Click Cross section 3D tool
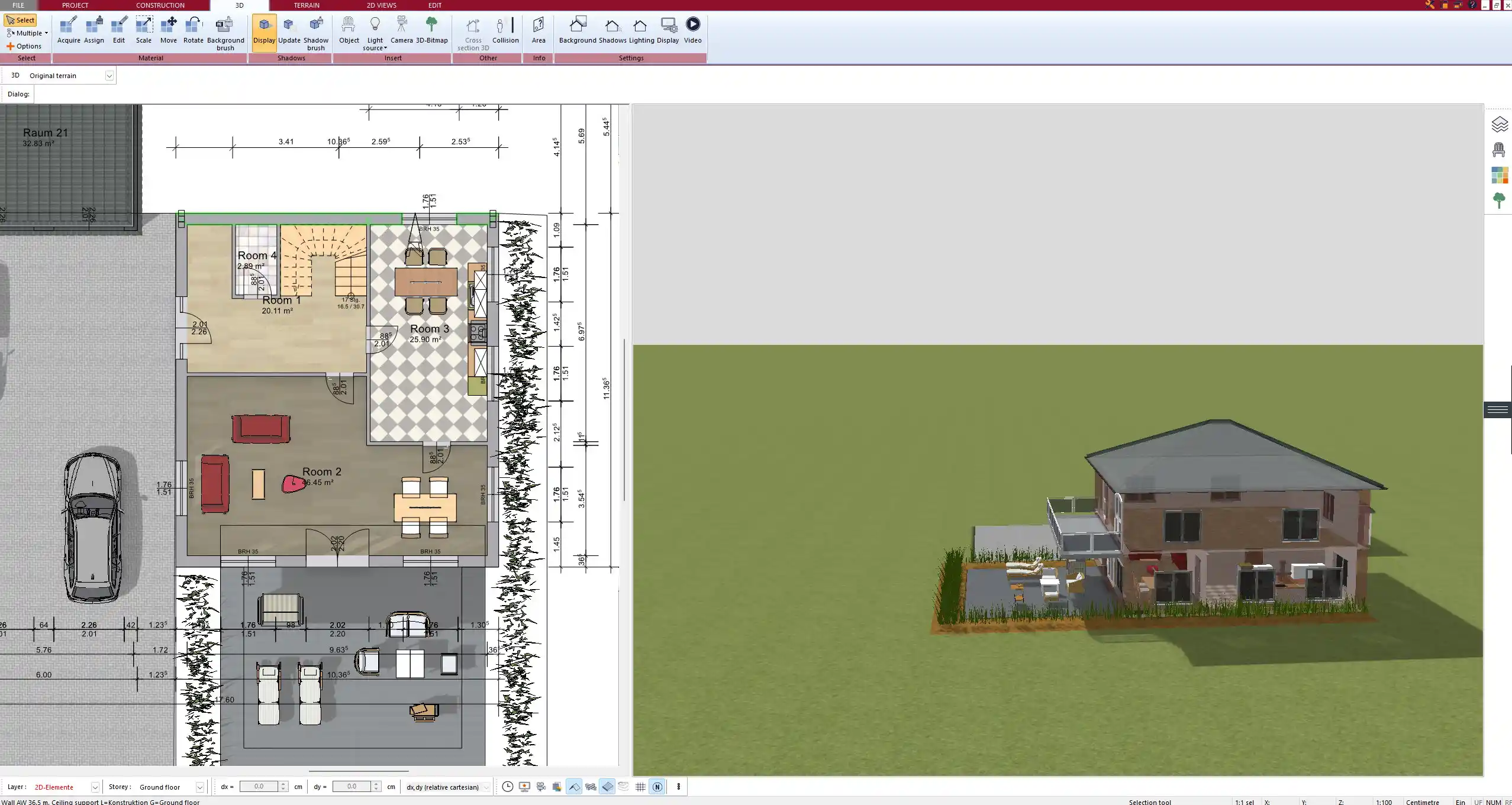This screenshot has width=1512, height=805. pos(473,34)
